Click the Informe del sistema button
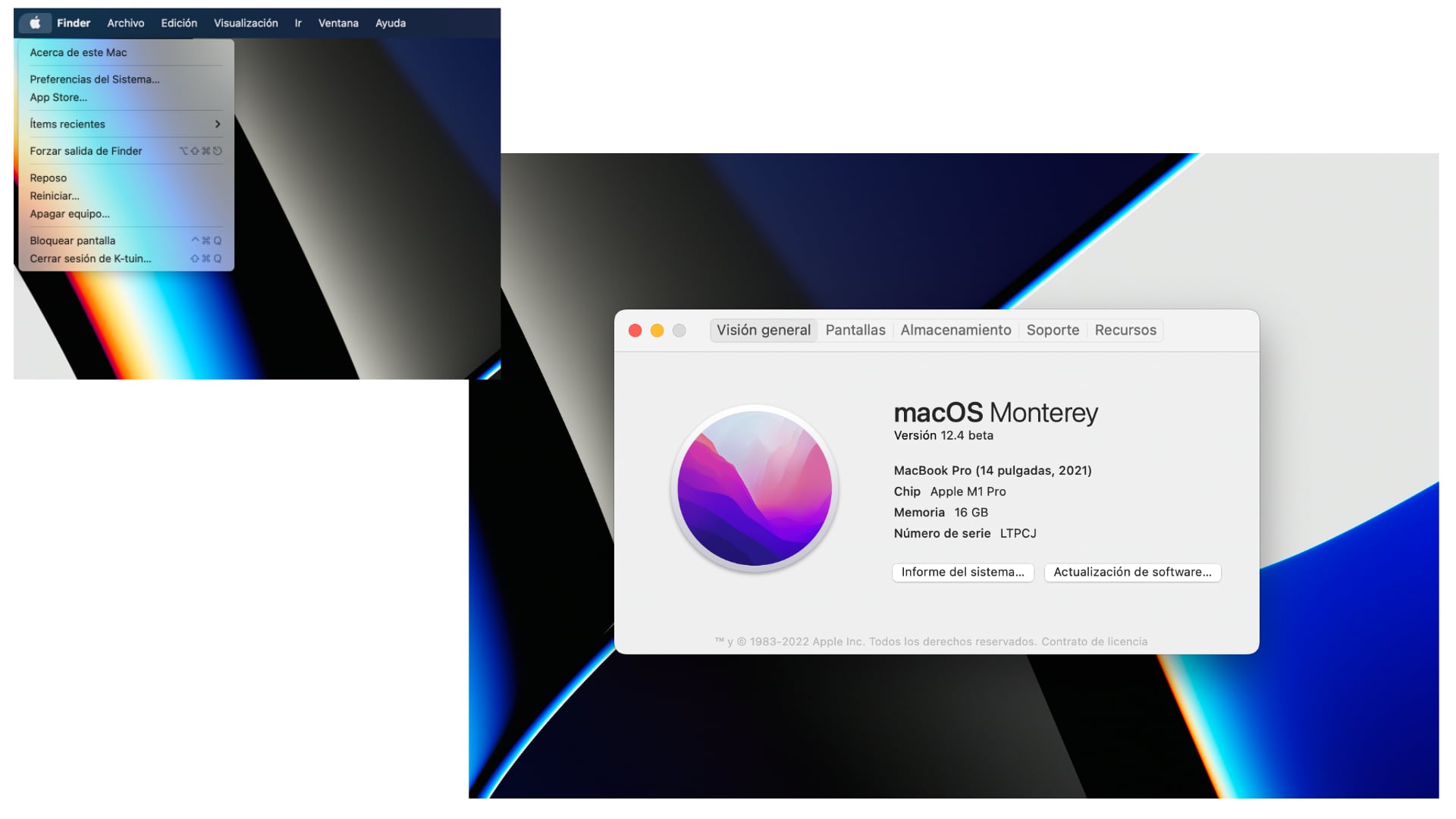The width and height of the screenshot is (1456, 819). tap(962, 573)
